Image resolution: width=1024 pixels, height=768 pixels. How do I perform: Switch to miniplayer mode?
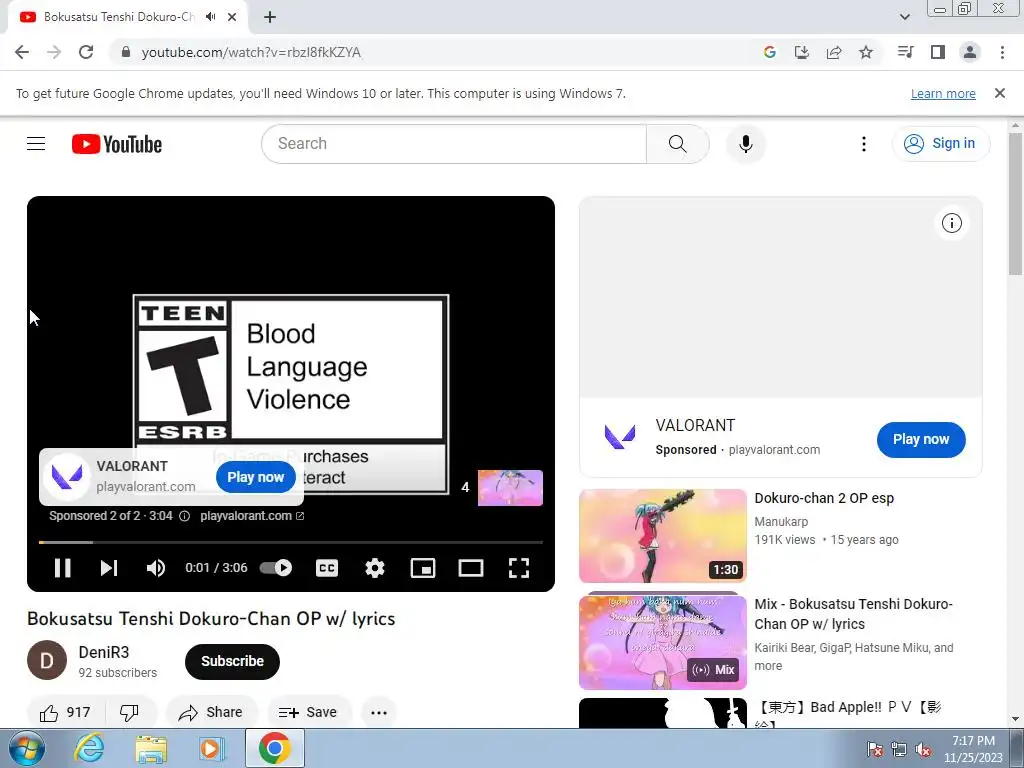click(423, 568)
